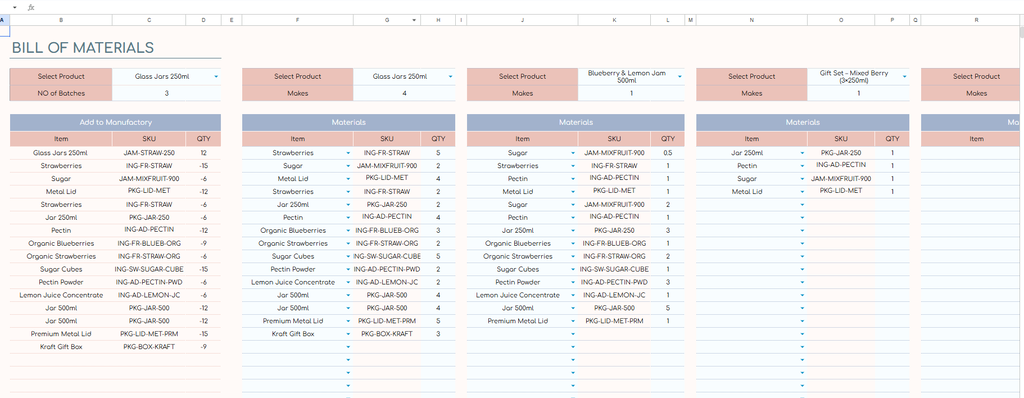Select Select Product label beside Gift Set – Mixed Berry
Viewport: 1024px width, 398px height.
[x=752, y=76]
